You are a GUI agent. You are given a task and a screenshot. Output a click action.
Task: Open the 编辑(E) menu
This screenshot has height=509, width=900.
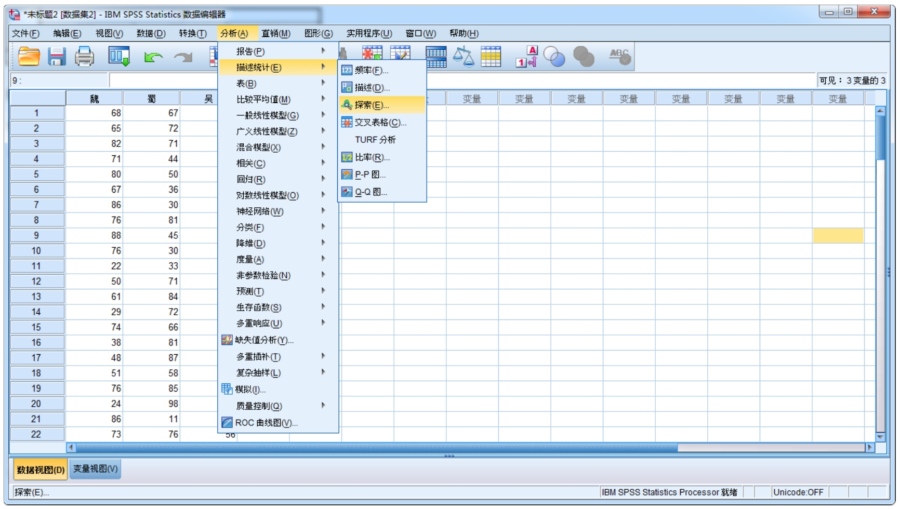point(67,33)
